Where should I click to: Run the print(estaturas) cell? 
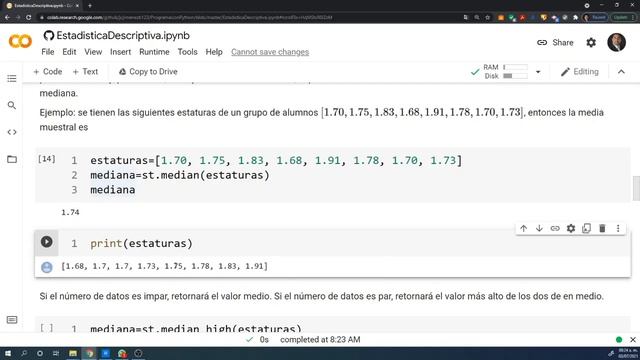click(x=47, y=242)
